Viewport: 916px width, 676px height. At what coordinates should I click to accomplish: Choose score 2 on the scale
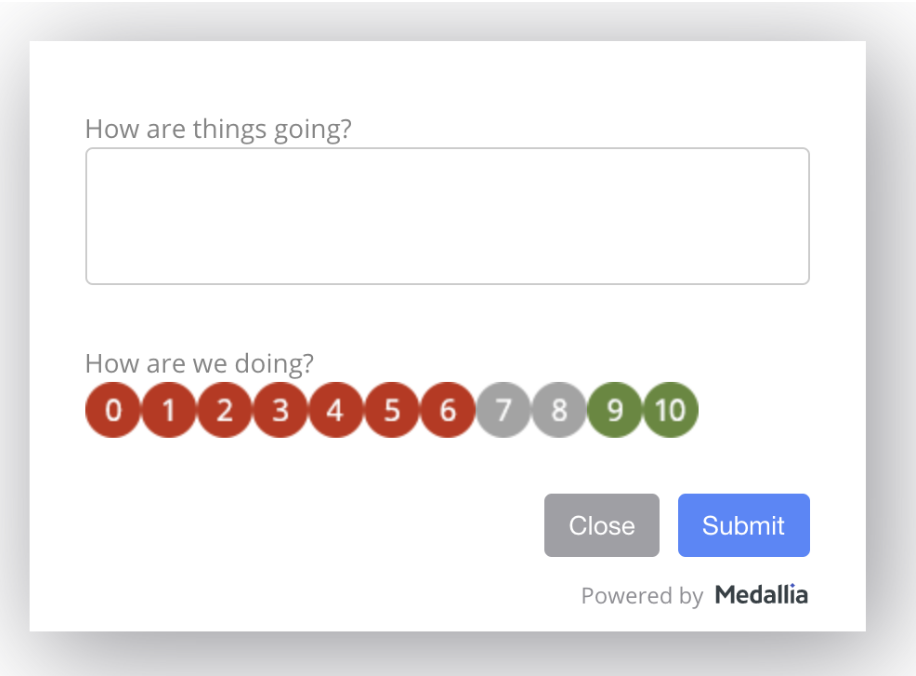click(225, 410)
